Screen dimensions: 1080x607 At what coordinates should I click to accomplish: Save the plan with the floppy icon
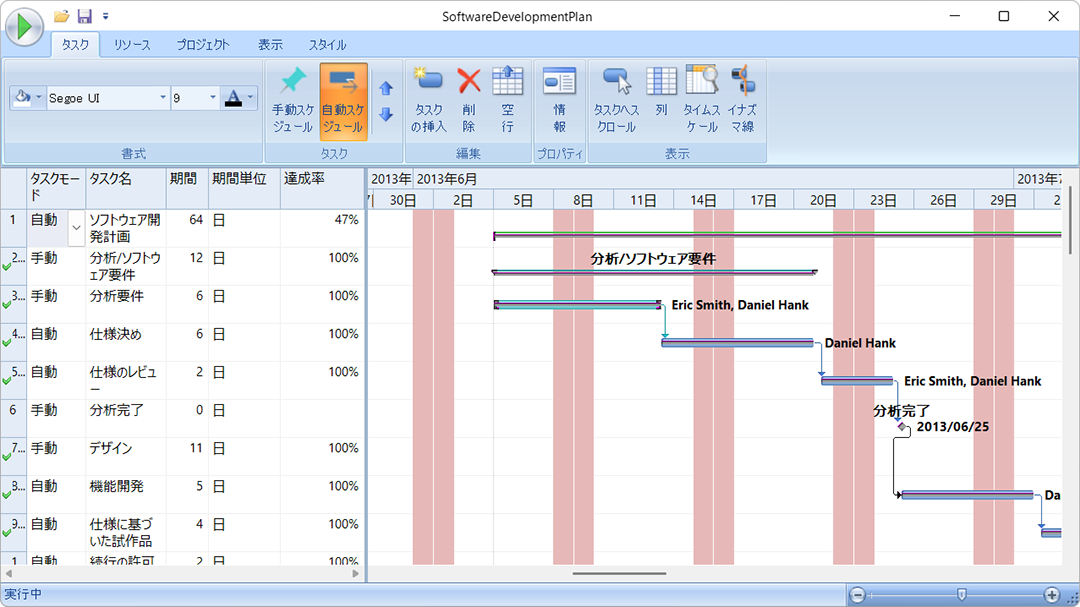(85, 16)
